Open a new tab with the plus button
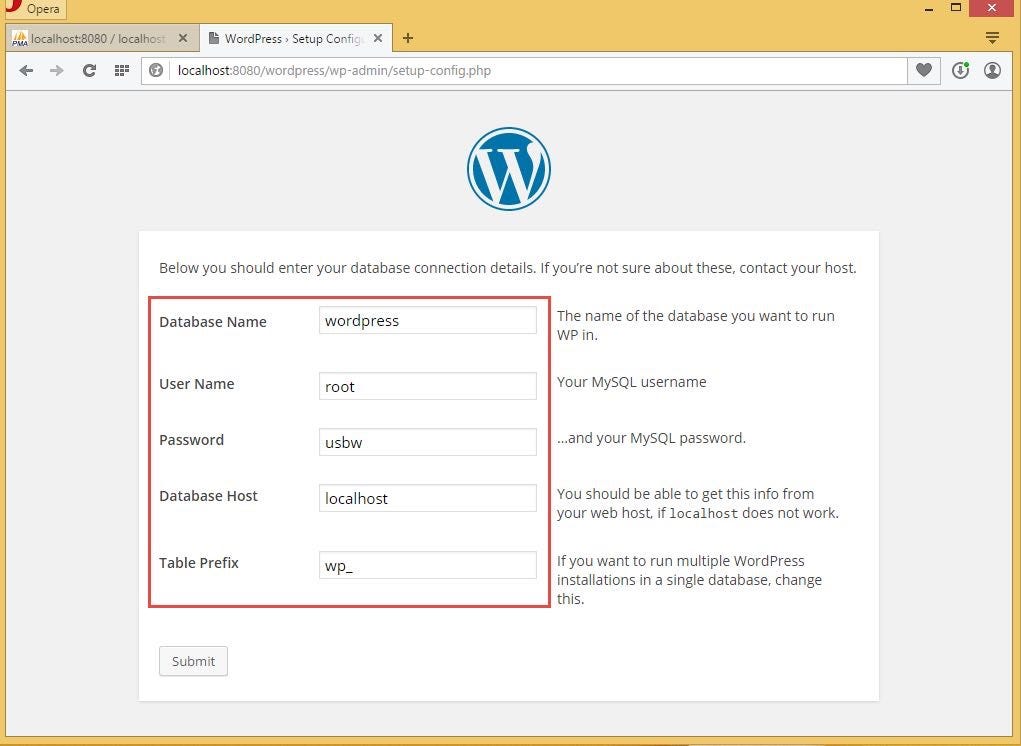 [x=408, y=38]
